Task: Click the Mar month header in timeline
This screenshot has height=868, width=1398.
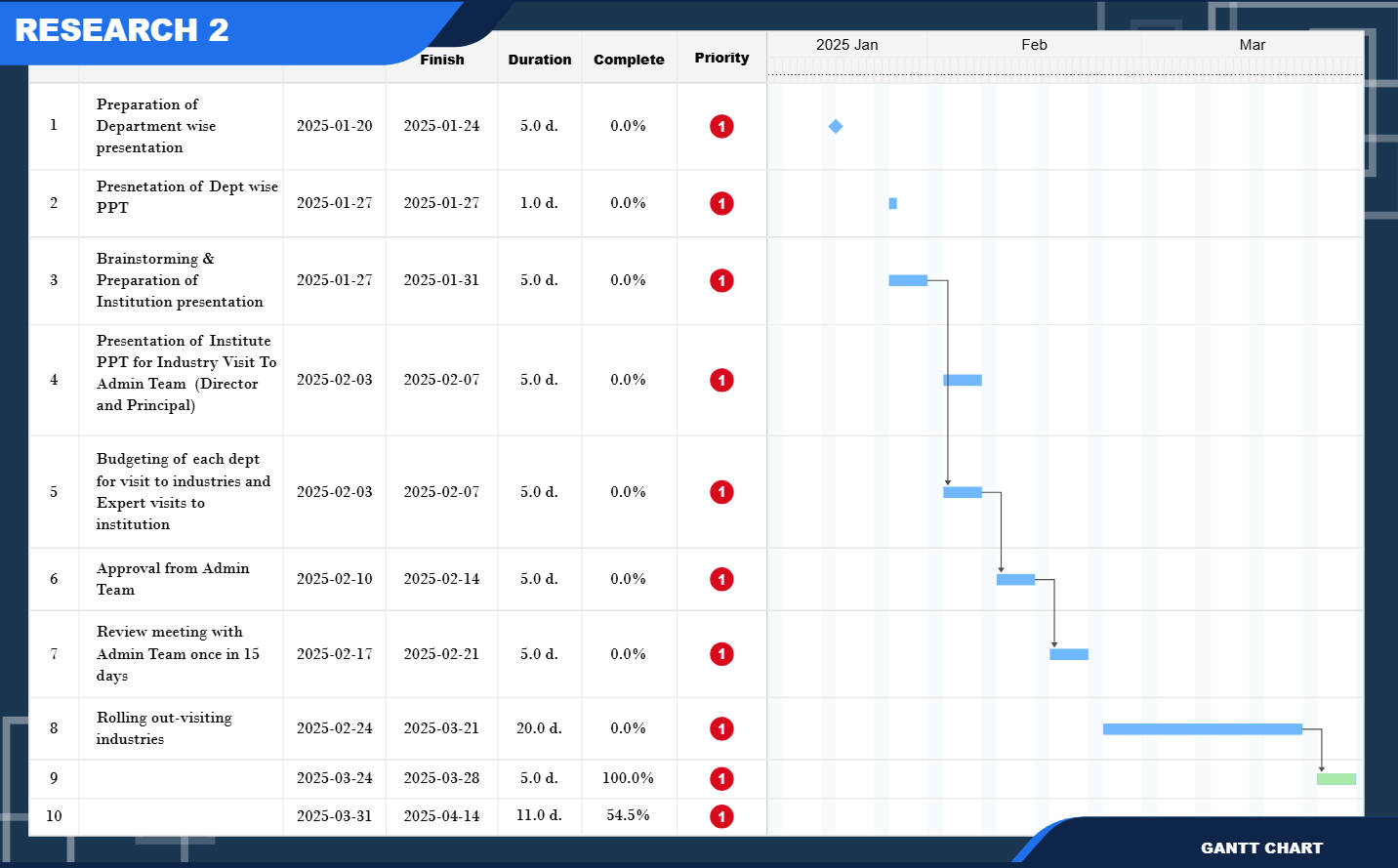Action: 1252,45
